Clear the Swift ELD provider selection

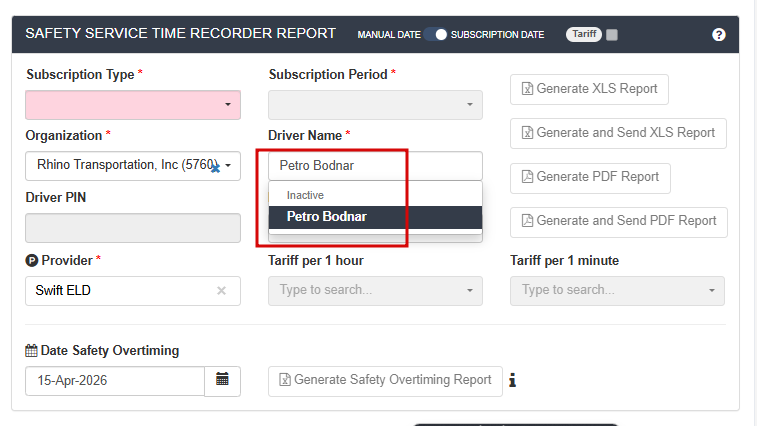coord(222,291)
